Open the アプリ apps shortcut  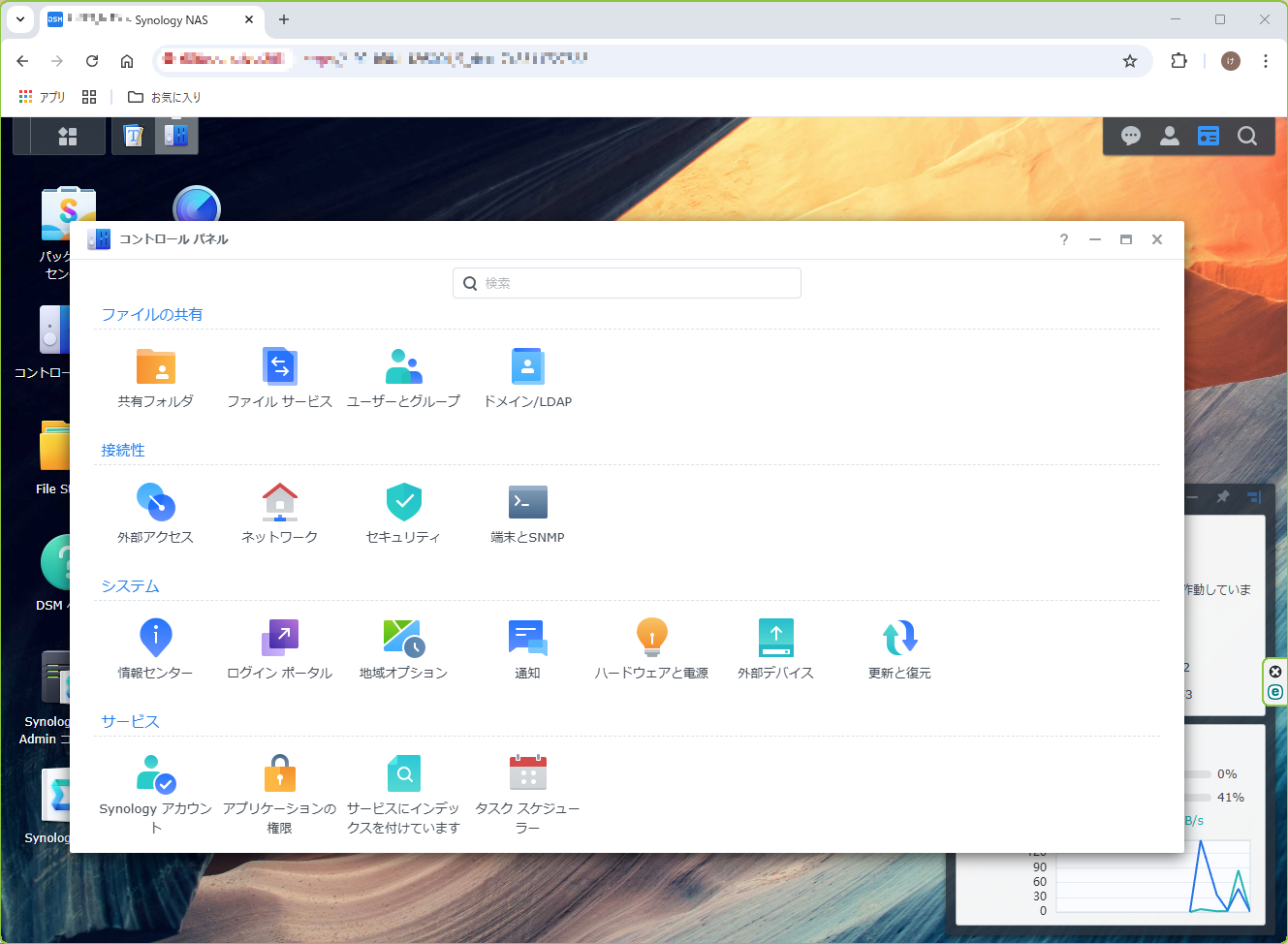click(42, 97)
